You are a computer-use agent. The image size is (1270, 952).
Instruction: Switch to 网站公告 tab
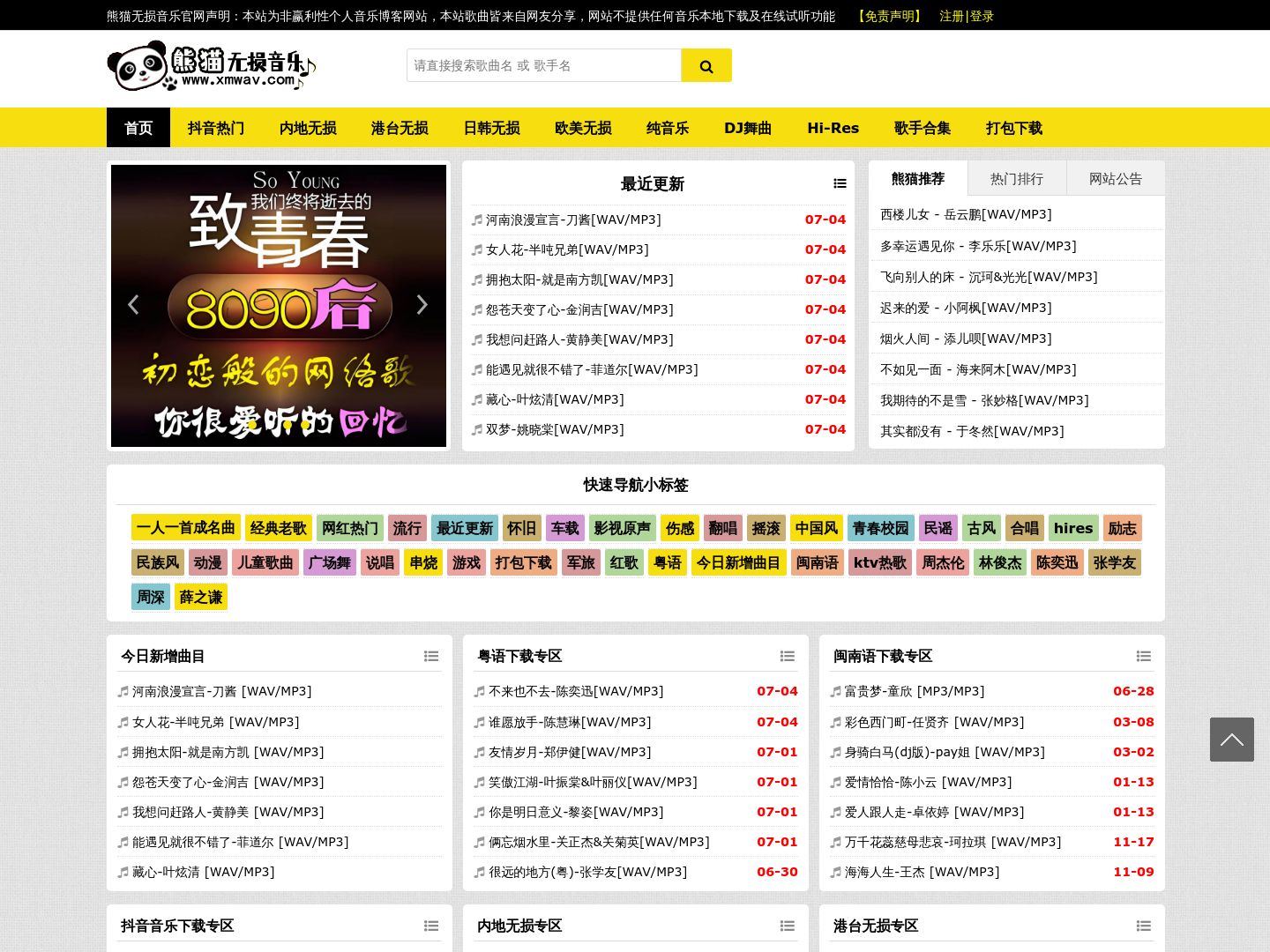coord(1116,178)
